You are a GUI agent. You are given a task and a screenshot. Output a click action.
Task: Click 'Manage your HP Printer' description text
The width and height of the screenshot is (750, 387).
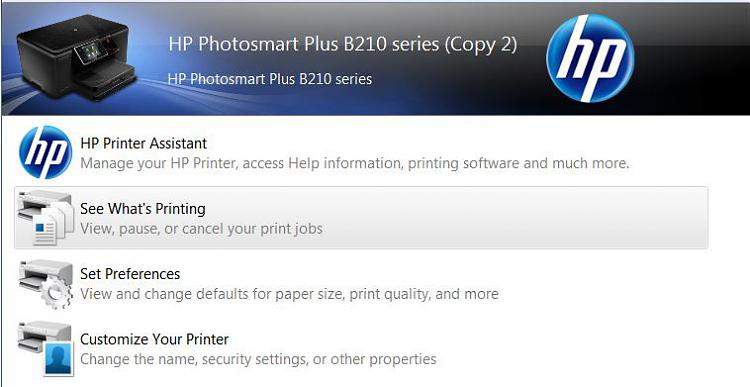[x=354, y=164]
